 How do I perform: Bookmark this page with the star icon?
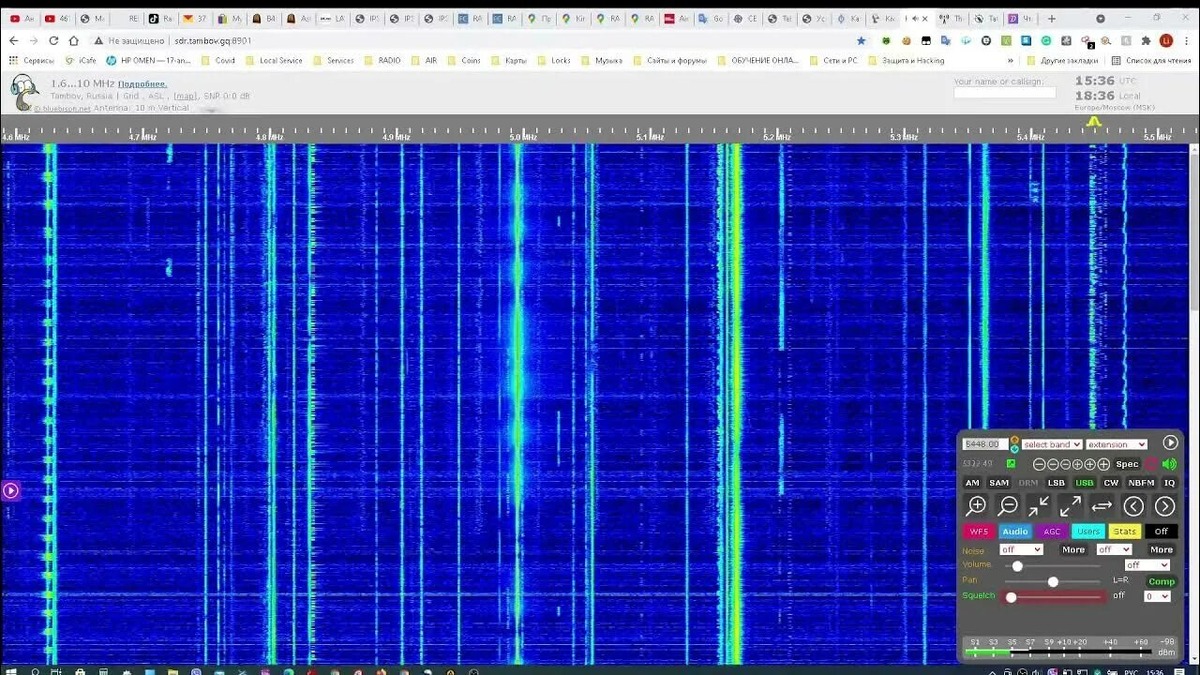(861, 41)
